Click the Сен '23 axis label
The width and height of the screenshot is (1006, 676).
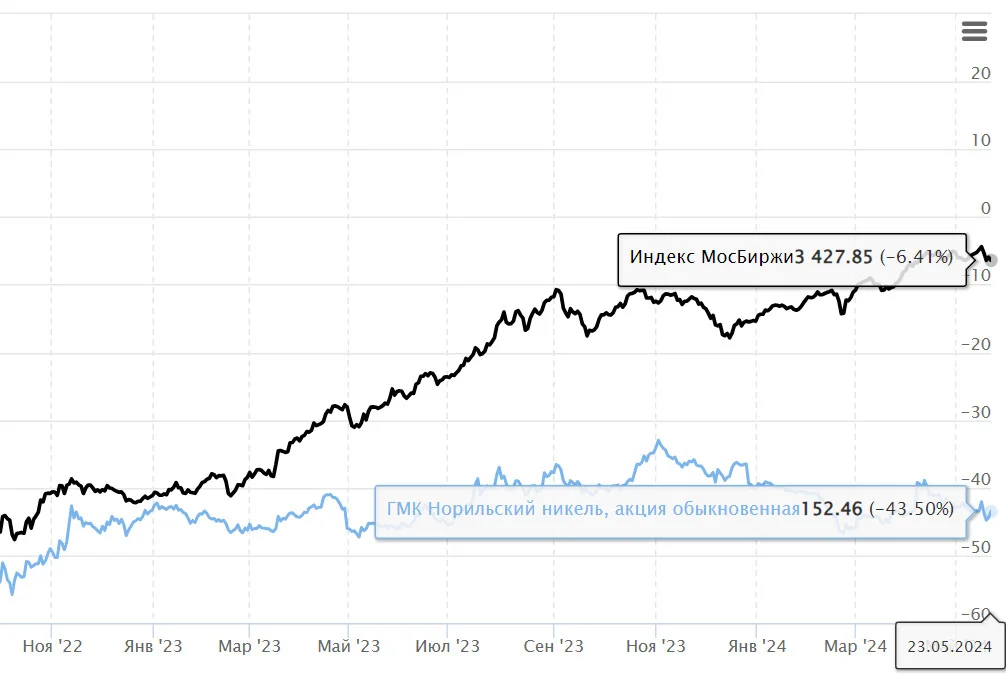coord(554,646)
